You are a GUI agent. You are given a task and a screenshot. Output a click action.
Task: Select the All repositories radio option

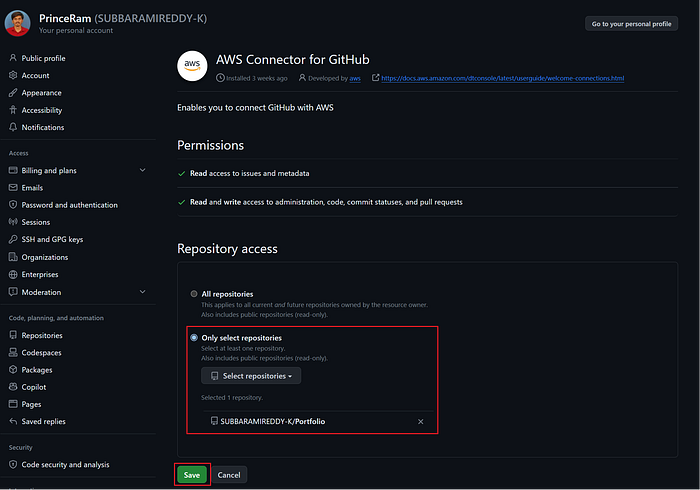[x=194, y=294]
